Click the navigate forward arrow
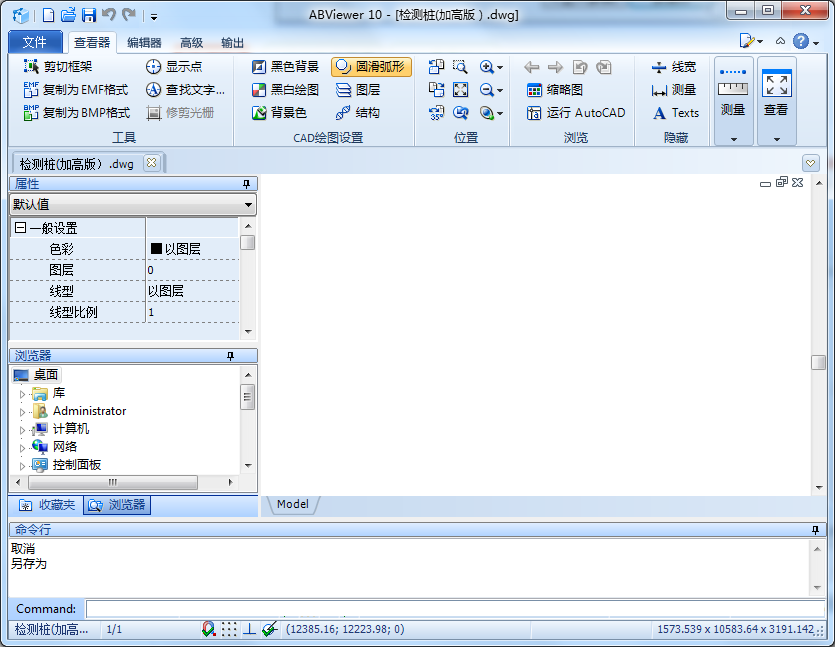The height and width of the screenshot is (647, 835). point(555,67)
